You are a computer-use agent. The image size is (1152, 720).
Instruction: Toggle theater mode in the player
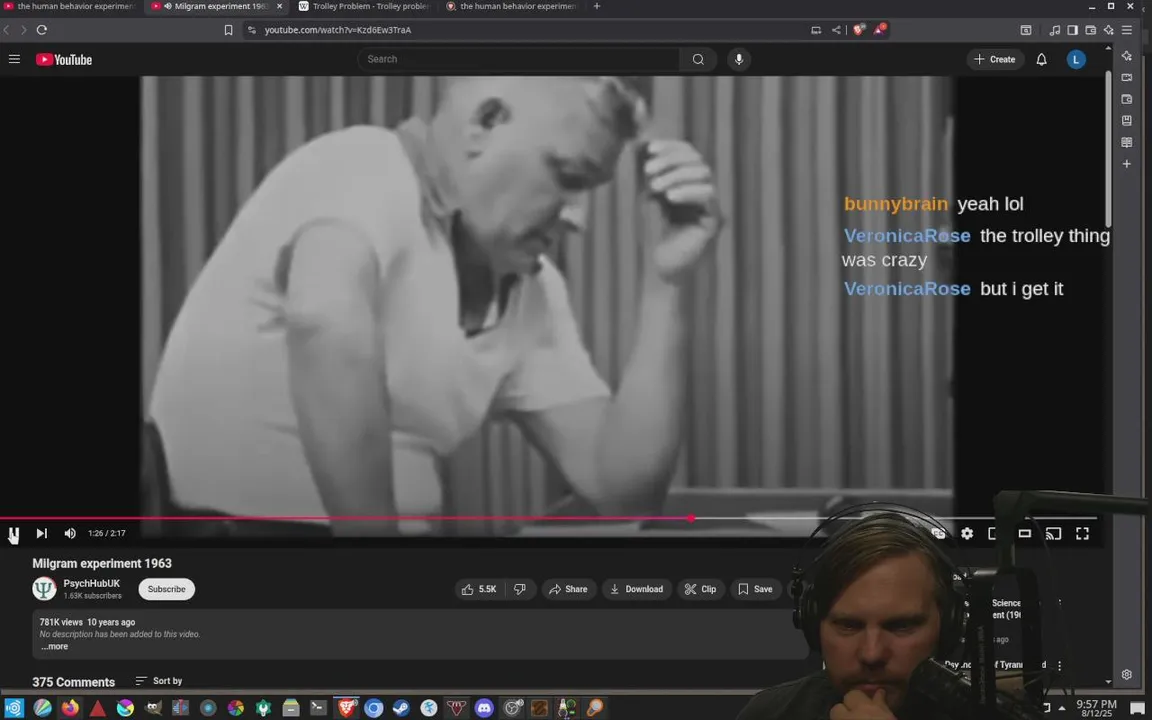click(x=1024, y=533)
